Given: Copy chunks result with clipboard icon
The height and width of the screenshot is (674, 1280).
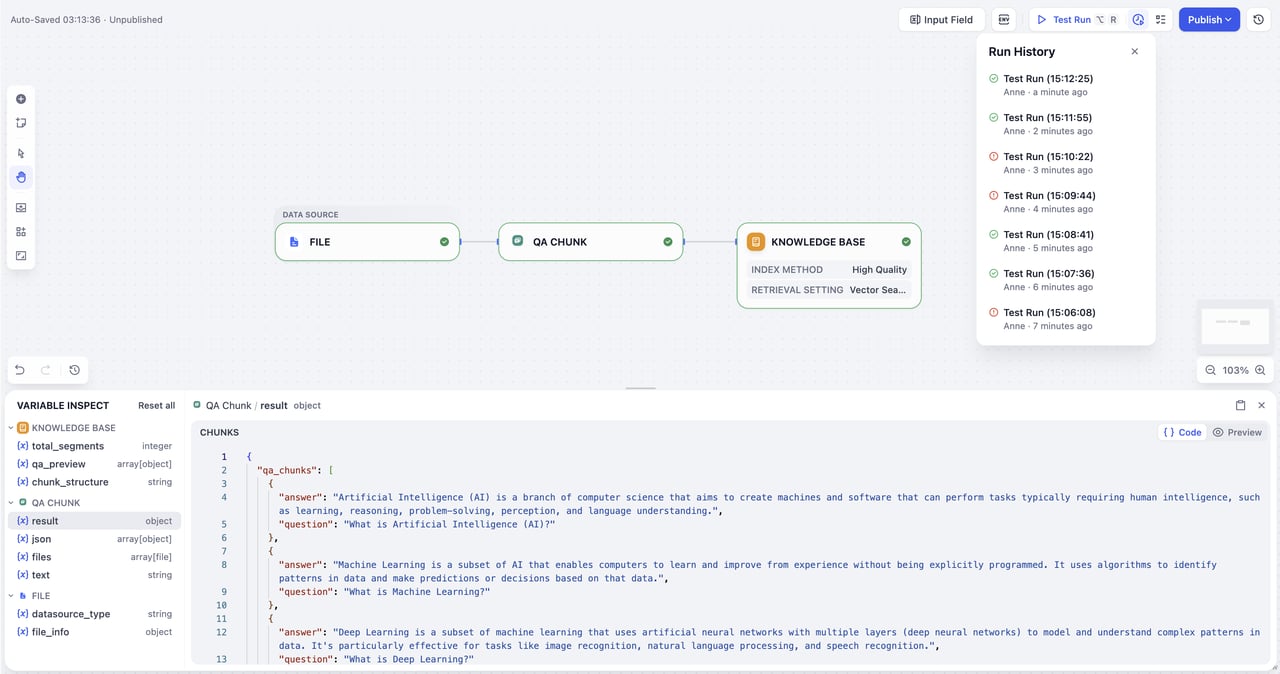Looking at the screenshot, I should coord(1240,405).
